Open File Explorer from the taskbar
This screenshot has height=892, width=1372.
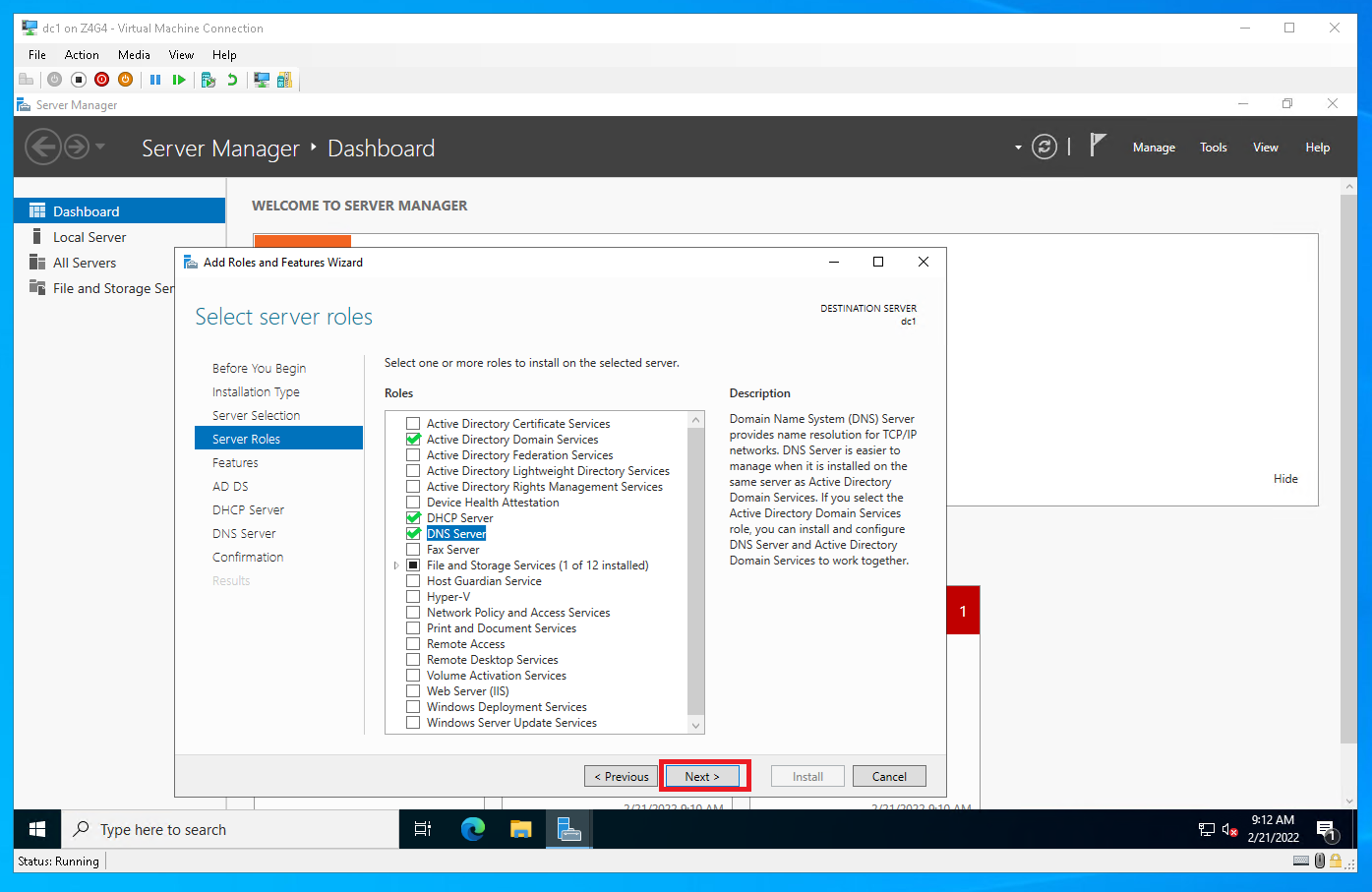click(x=521, y=829)
